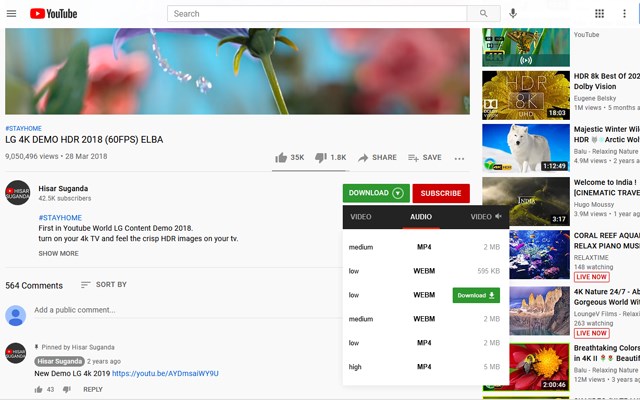Open 4K Nature 24/7 mountain thumbnail
Screen dimensions: 640x400
pyautogui.click(x=539, y=311)
